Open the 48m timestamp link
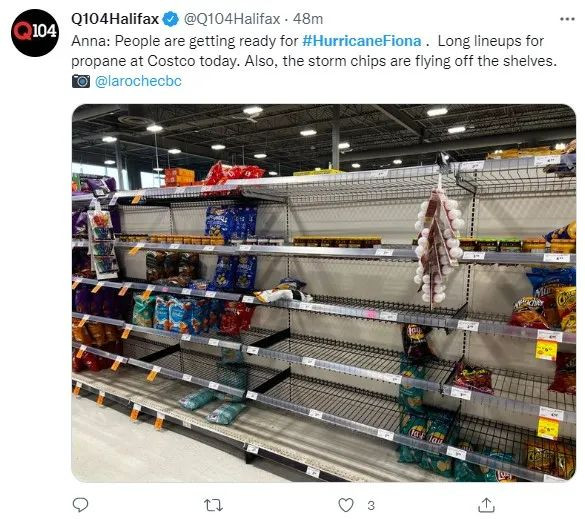 coord(308,19)
